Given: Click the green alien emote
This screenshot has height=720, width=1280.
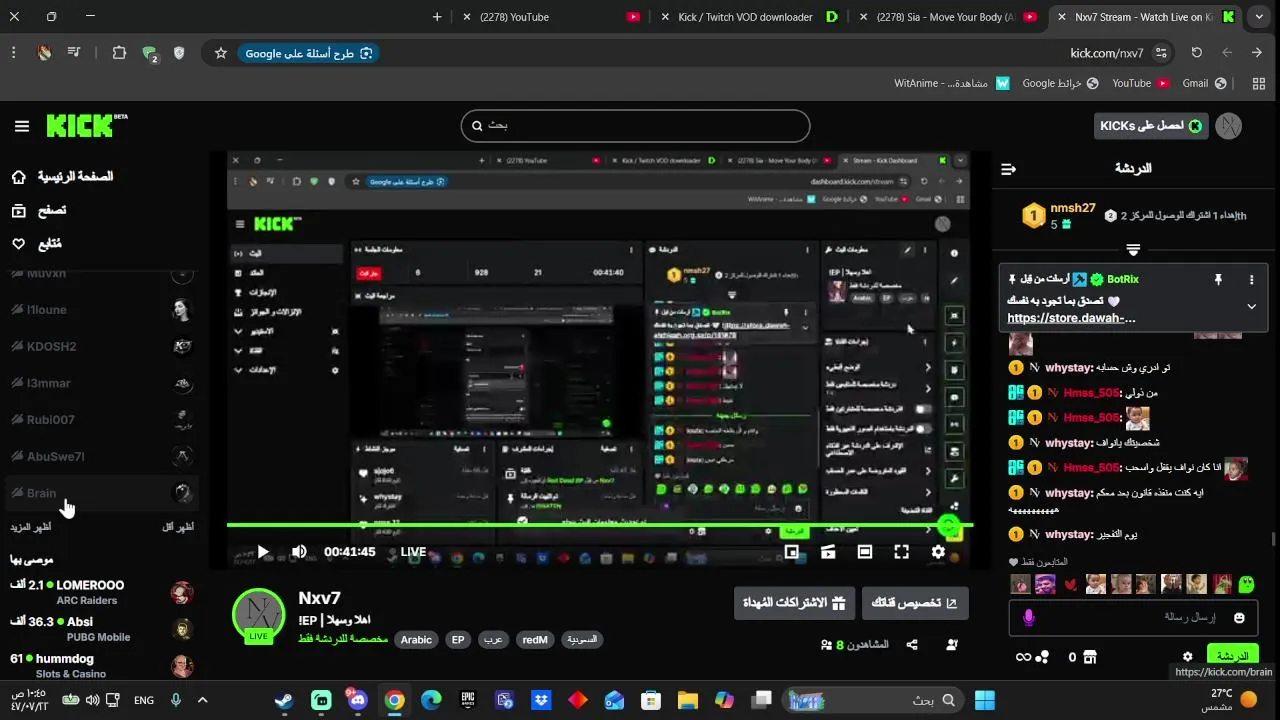Looking at the screenshot, I should [1247, 584].
